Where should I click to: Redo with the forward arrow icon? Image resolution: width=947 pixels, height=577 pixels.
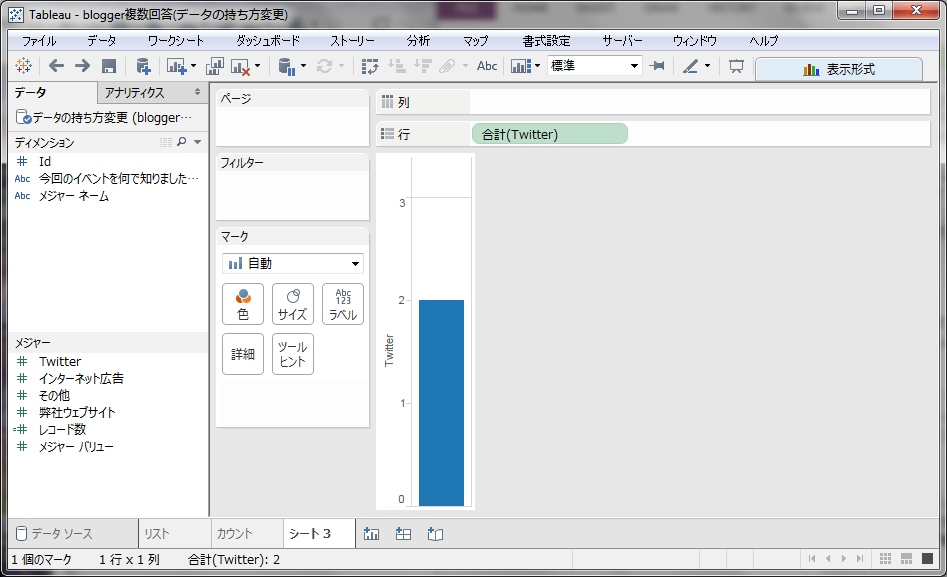coord(82,66)
